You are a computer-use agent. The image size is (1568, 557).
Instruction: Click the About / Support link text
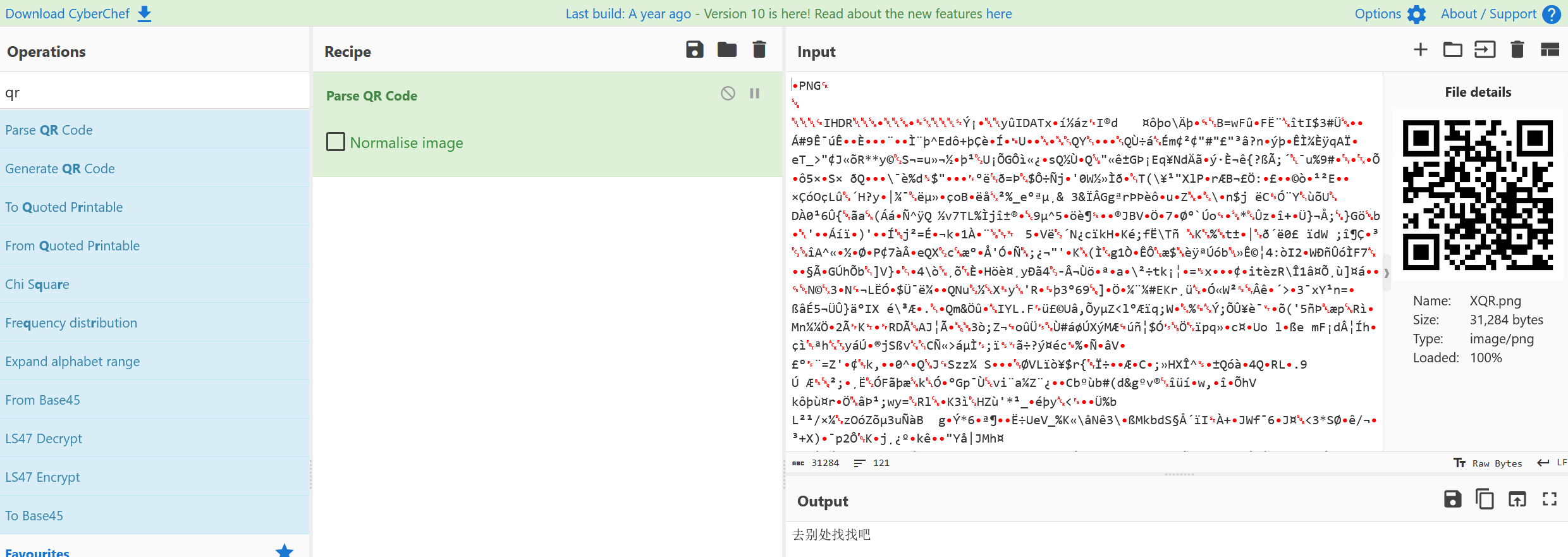pyautogui.click(x=1488, y=14)
